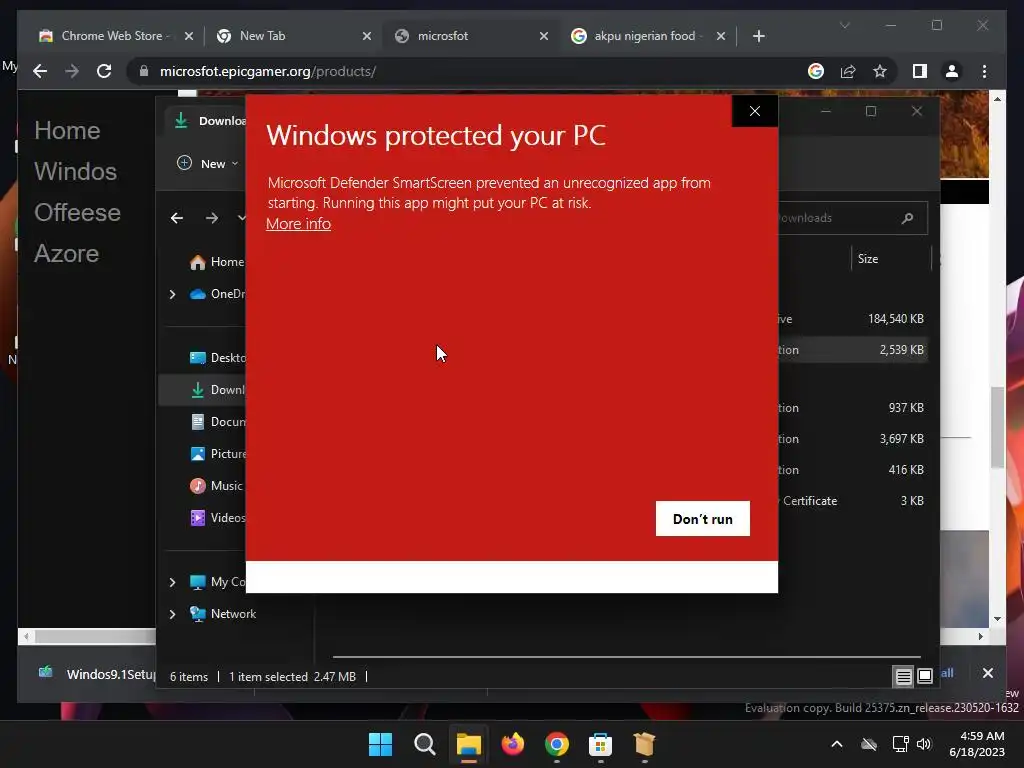Select Network in File Explorer sidebar
Viewport: 1024px width, 768px height.
click(223, 614)
